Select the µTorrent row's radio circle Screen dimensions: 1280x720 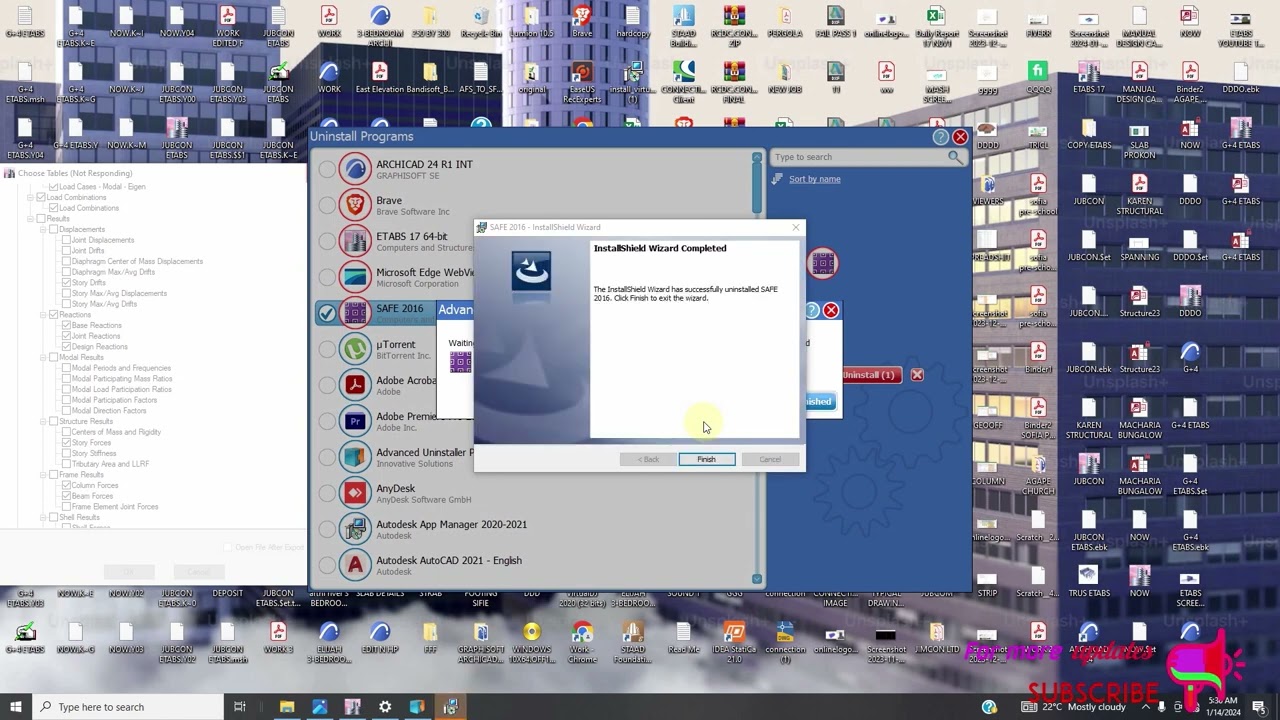(327, 349)
